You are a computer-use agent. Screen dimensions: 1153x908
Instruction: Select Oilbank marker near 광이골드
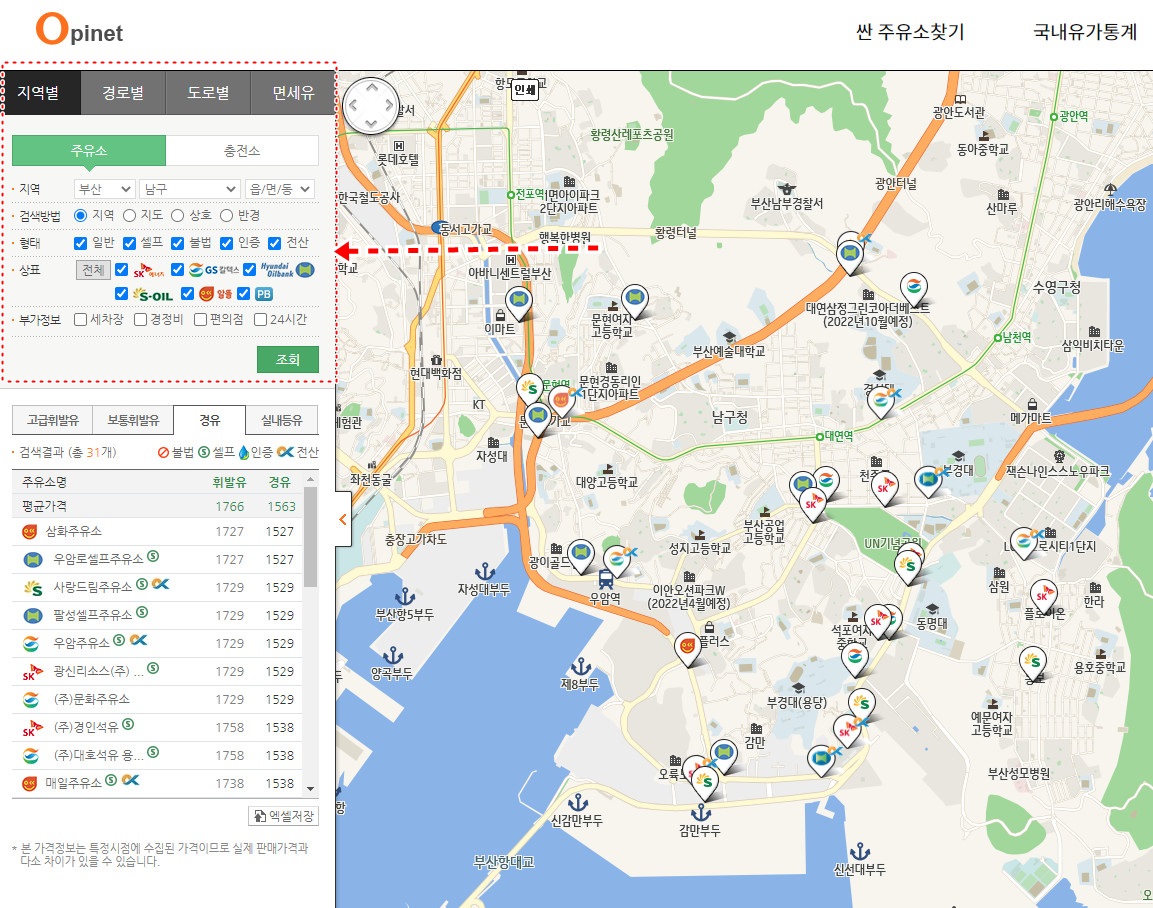click(581, 554)
